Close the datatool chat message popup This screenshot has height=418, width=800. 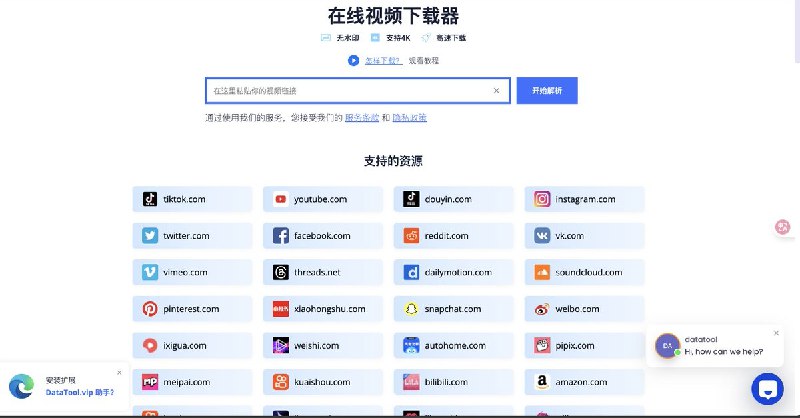pyautogui.click(x=776, y=333)
